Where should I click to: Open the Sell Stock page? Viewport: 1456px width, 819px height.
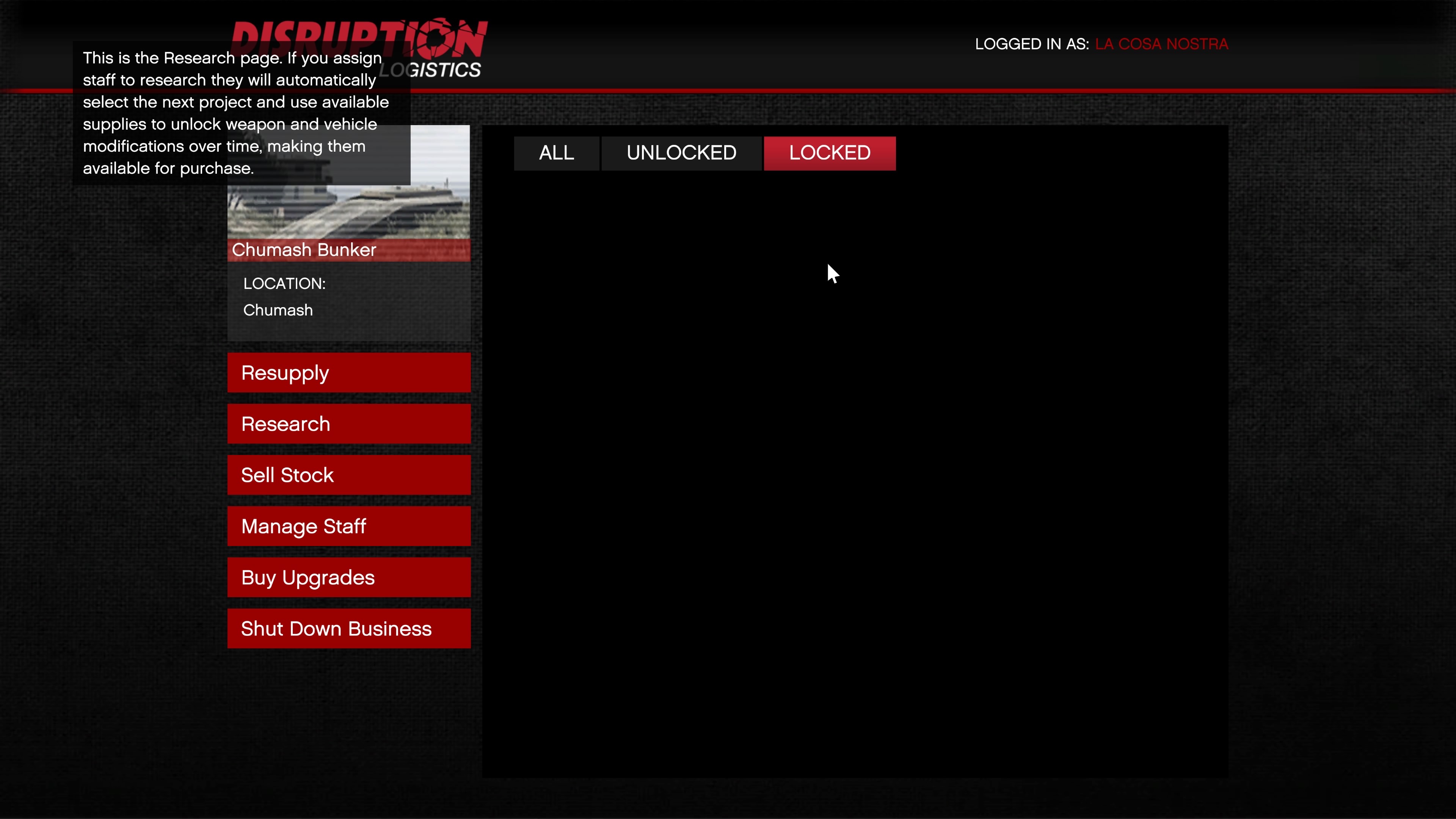pos(349,475)
